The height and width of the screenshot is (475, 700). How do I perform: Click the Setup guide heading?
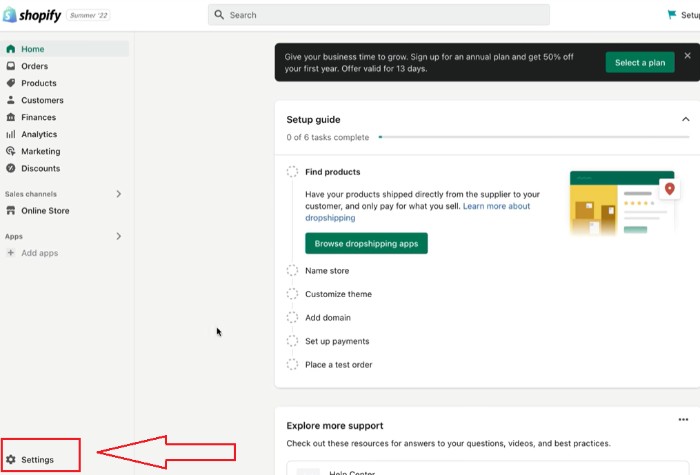[313, 119]
